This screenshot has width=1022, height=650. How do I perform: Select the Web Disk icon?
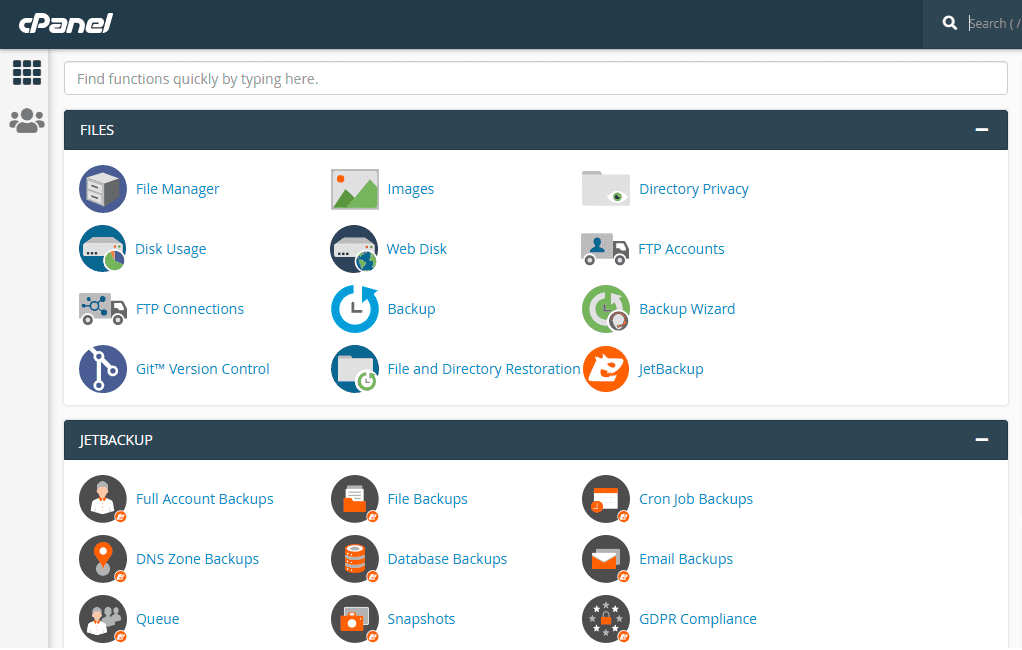pos(355,249)
